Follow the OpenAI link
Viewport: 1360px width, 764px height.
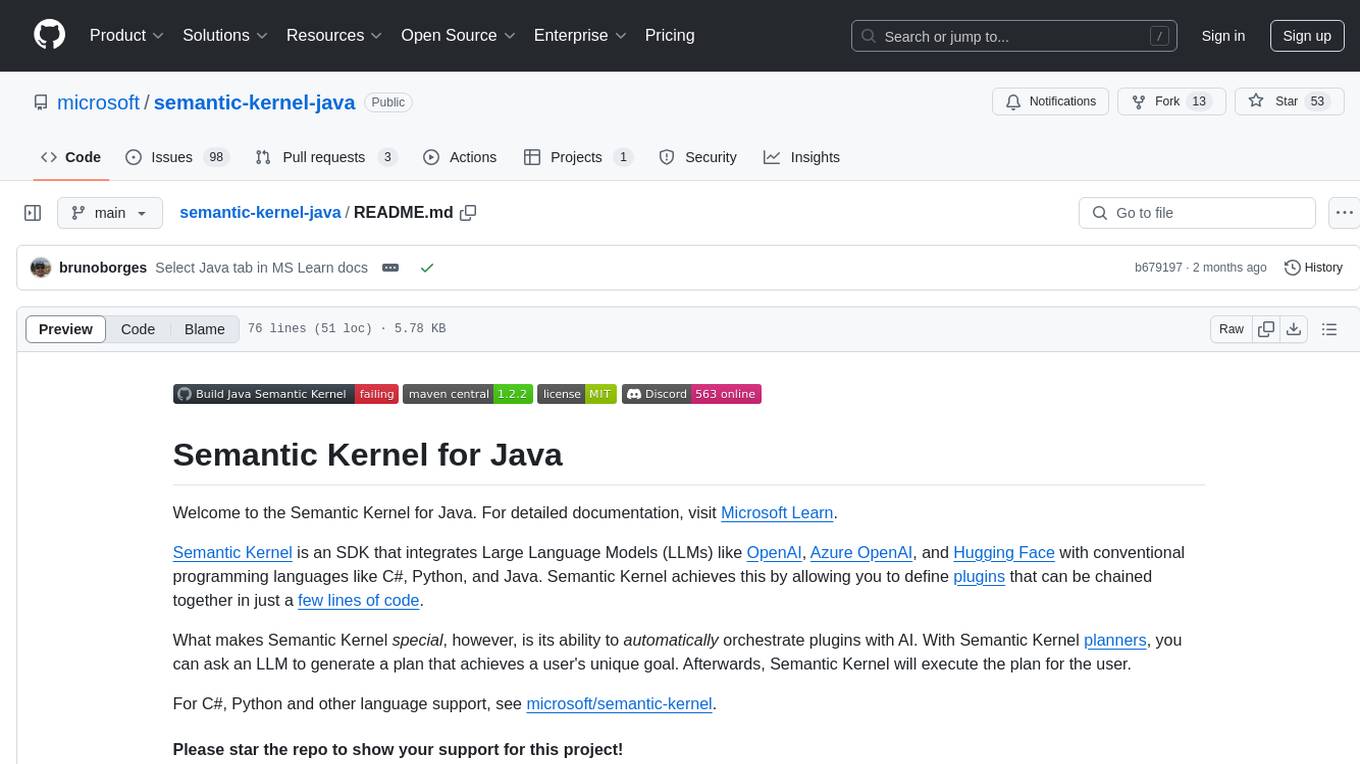[774, 553]
